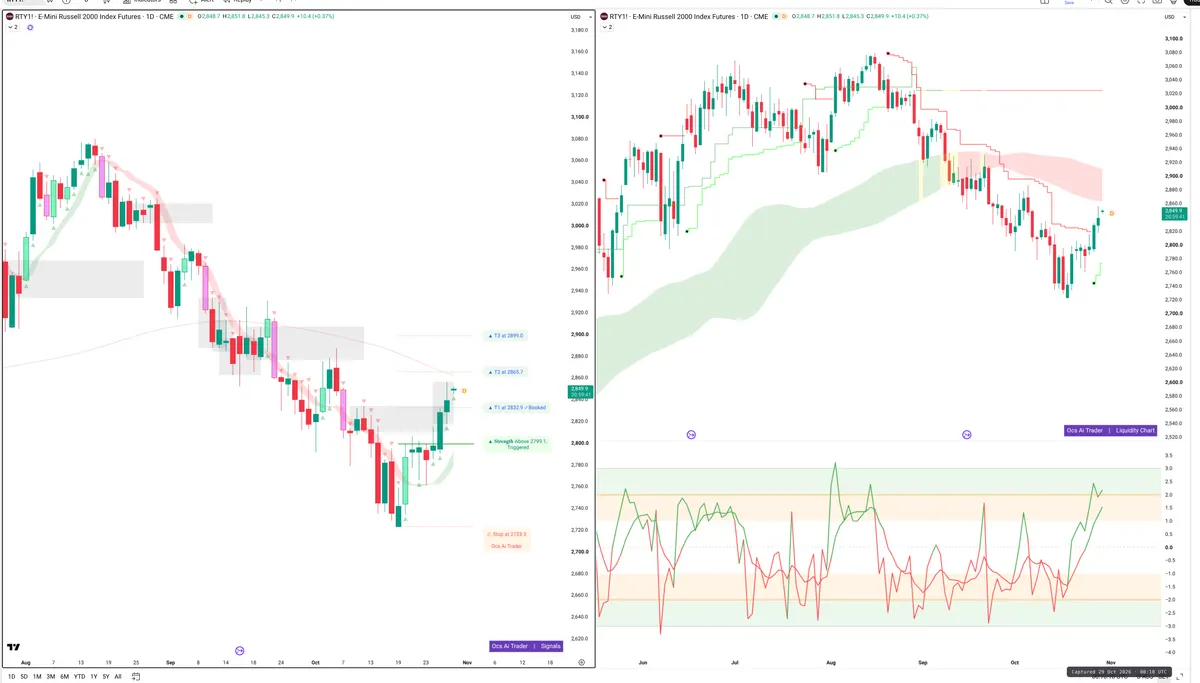Click the 'T2 at 2865.7' target label
This screenshot has width=1200, height=683.
click(505, 372)
